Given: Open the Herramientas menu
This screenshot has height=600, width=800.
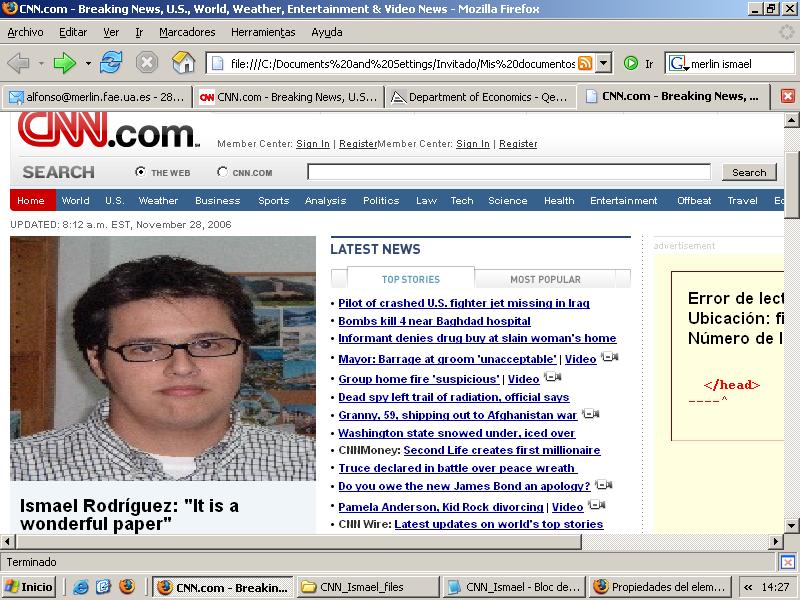Looking at the screenshot, I should point(263,32).
